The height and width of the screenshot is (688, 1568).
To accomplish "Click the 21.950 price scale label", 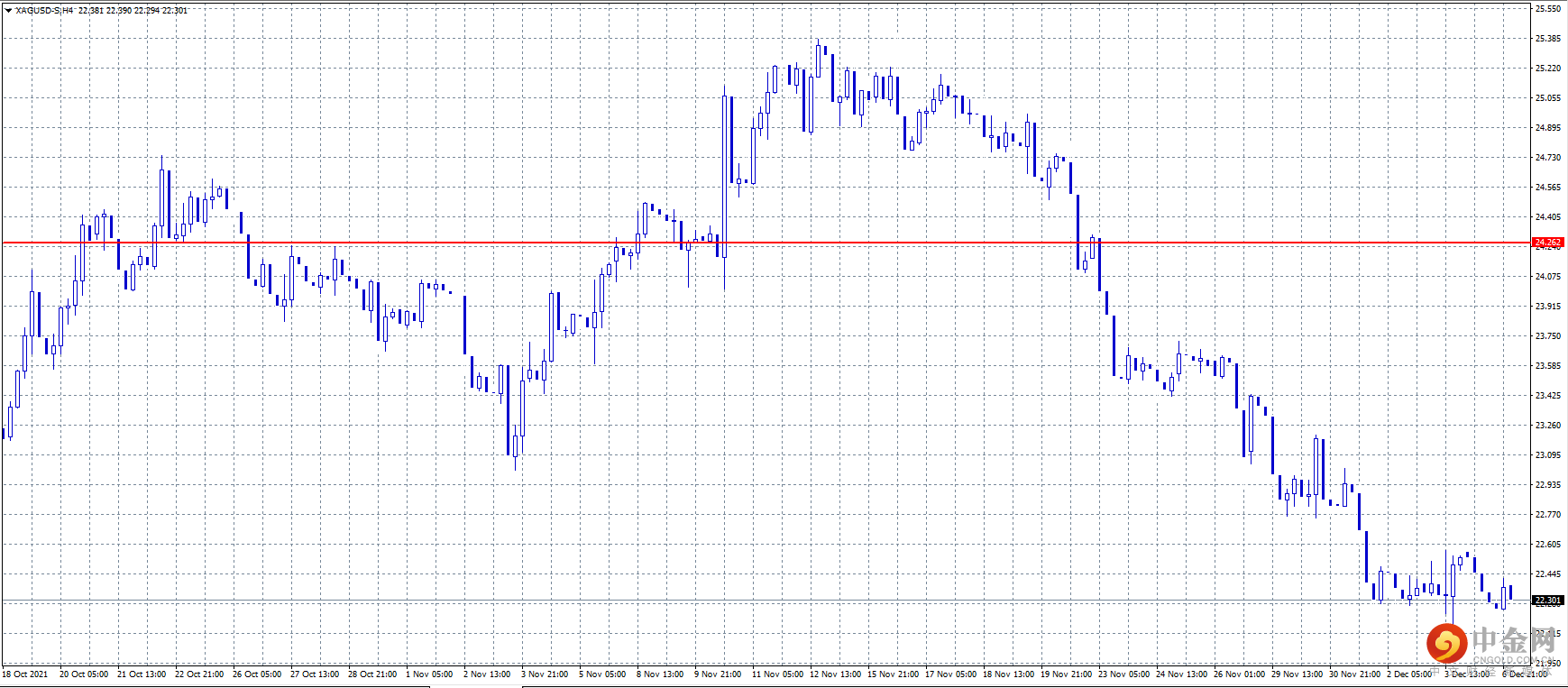I will click(x=1547, y=664).
